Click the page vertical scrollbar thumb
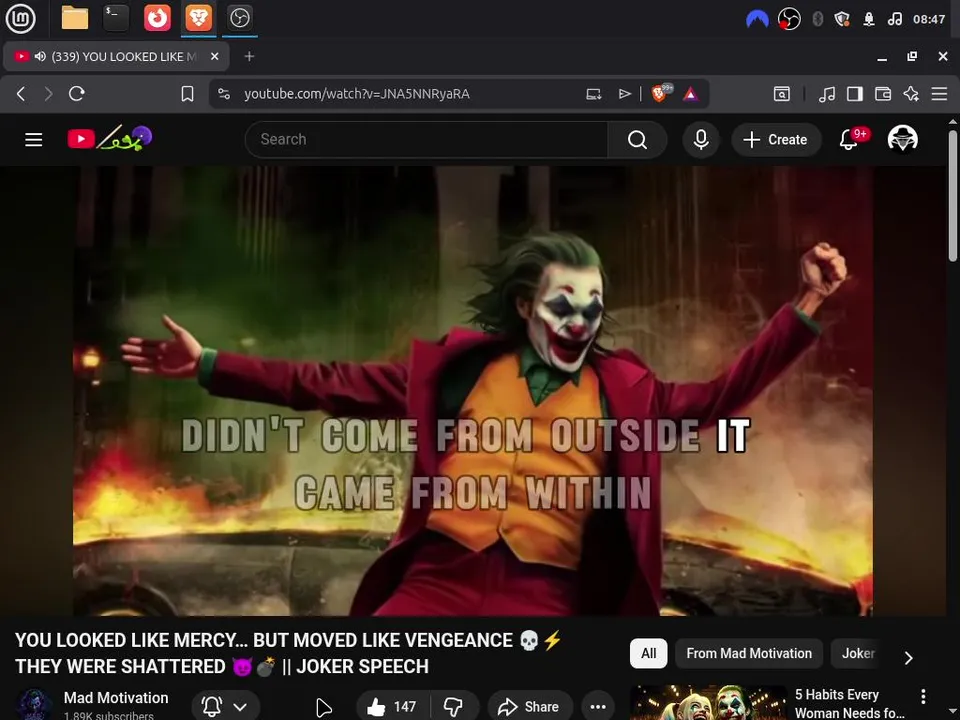960x720 pixels. coord(953,196)
